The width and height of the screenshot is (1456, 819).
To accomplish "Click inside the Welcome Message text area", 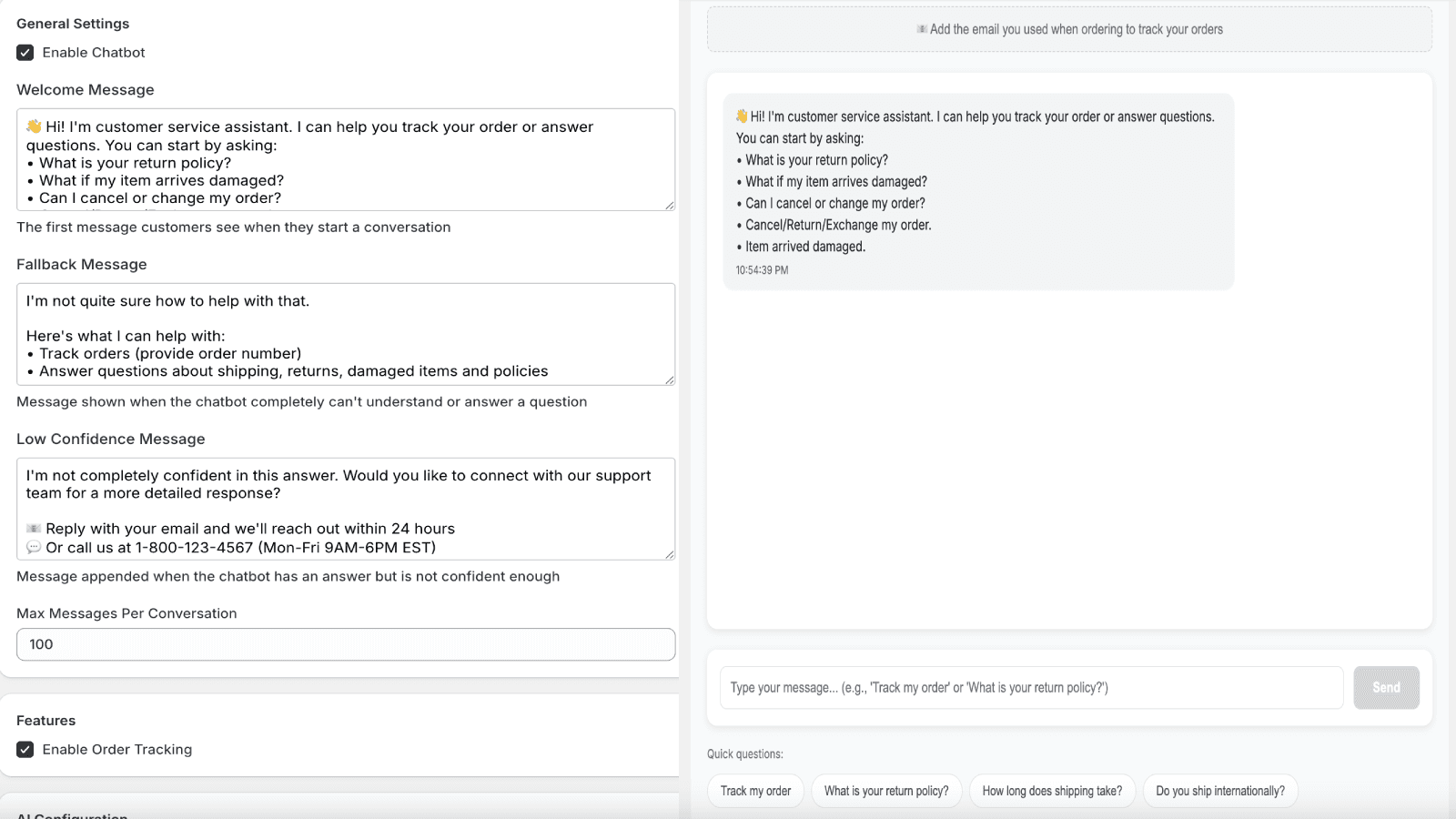I will click(346, 159).
